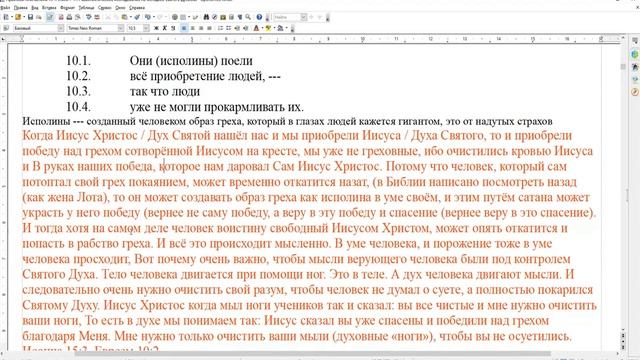Open Help with the blue question mark icon
Viewport: 640px width, 360px height.
coord(259,17)
